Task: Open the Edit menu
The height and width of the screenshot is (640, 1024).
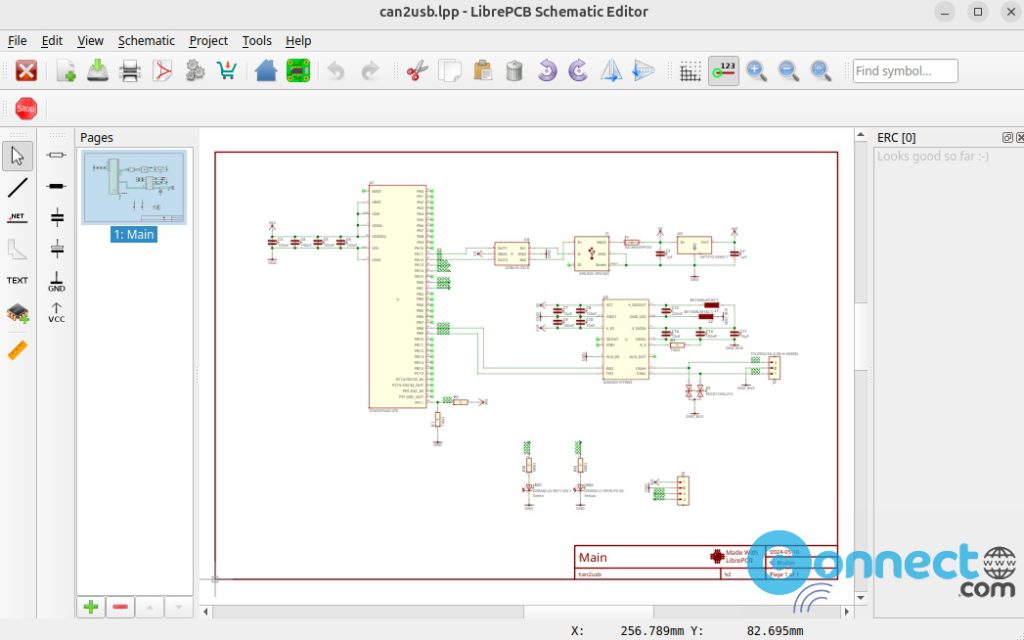Action: tap(52, 40)
